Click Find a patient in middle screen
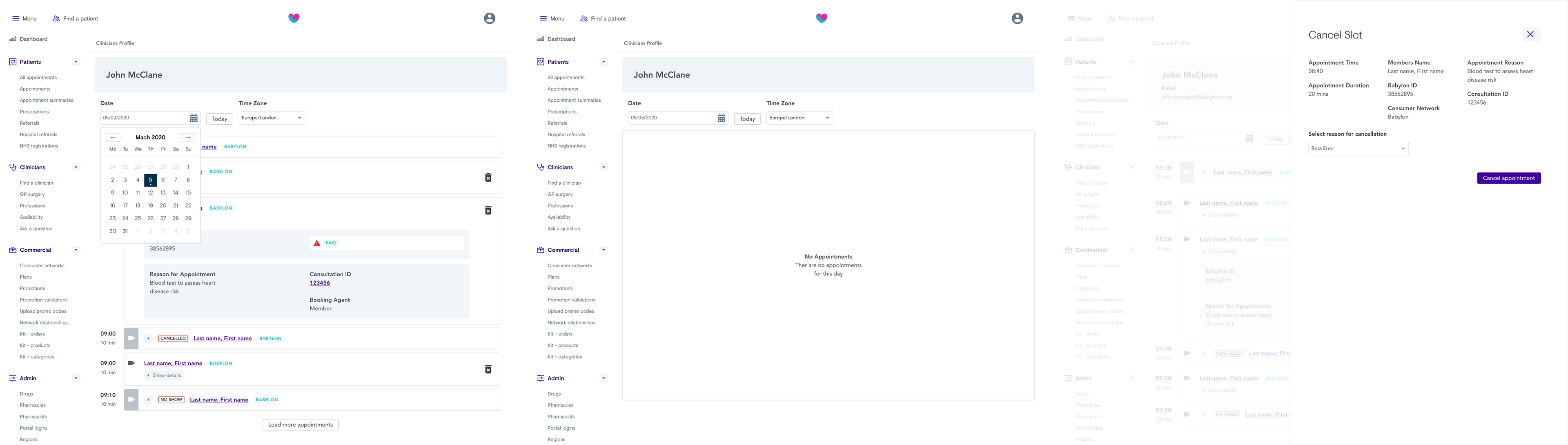 (608, 18)
